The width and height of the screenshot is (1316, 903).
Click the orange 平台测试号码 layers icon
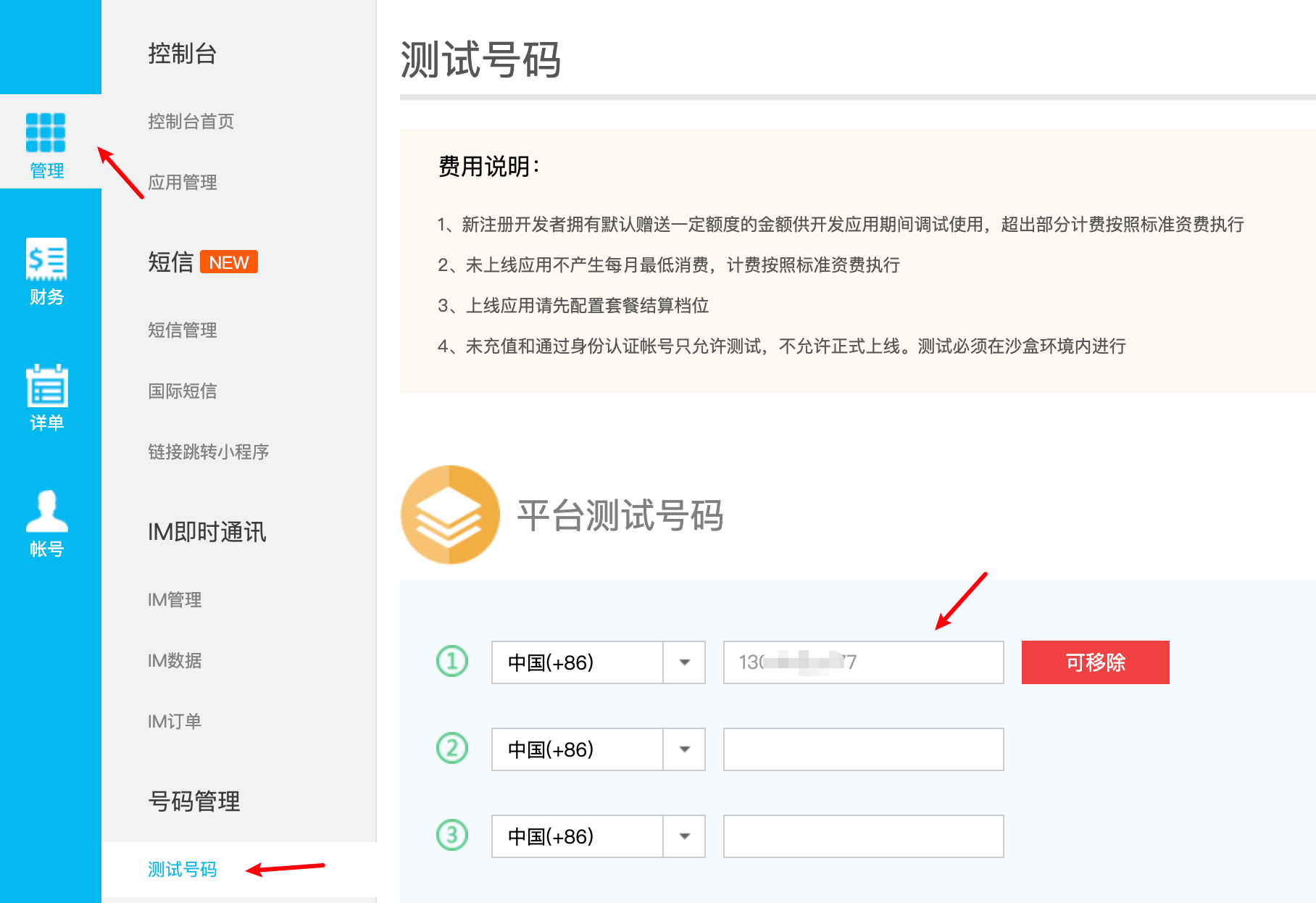click(450, 515)
